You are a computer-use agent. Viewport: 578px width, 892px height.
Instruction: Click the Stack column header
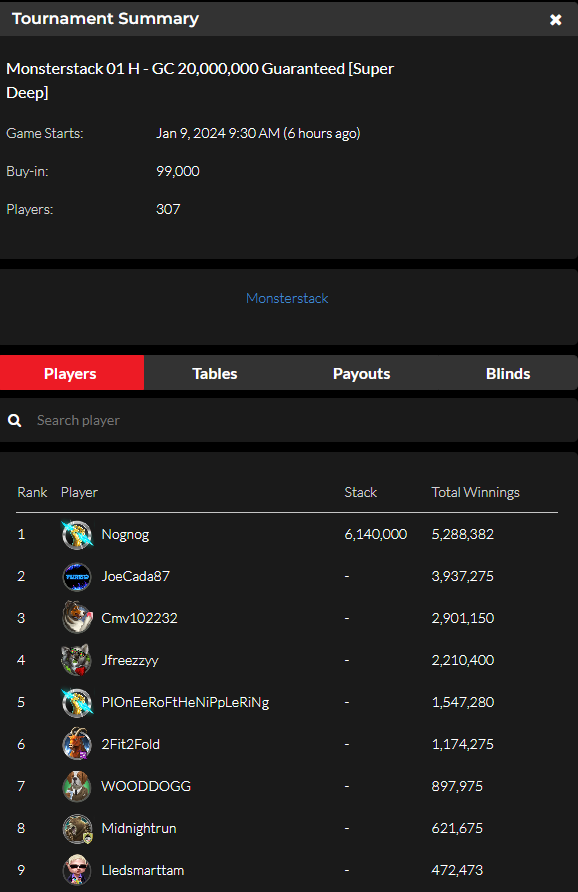click(361, 492)
